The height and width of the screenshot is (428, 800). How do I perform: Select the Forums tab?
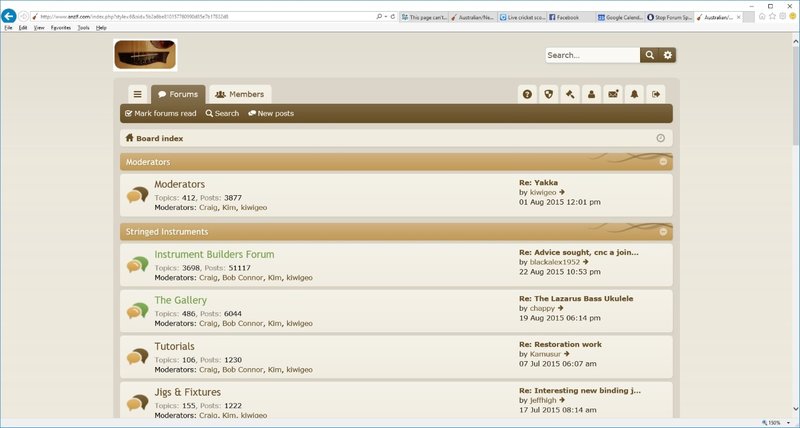(x=178, y=94)
